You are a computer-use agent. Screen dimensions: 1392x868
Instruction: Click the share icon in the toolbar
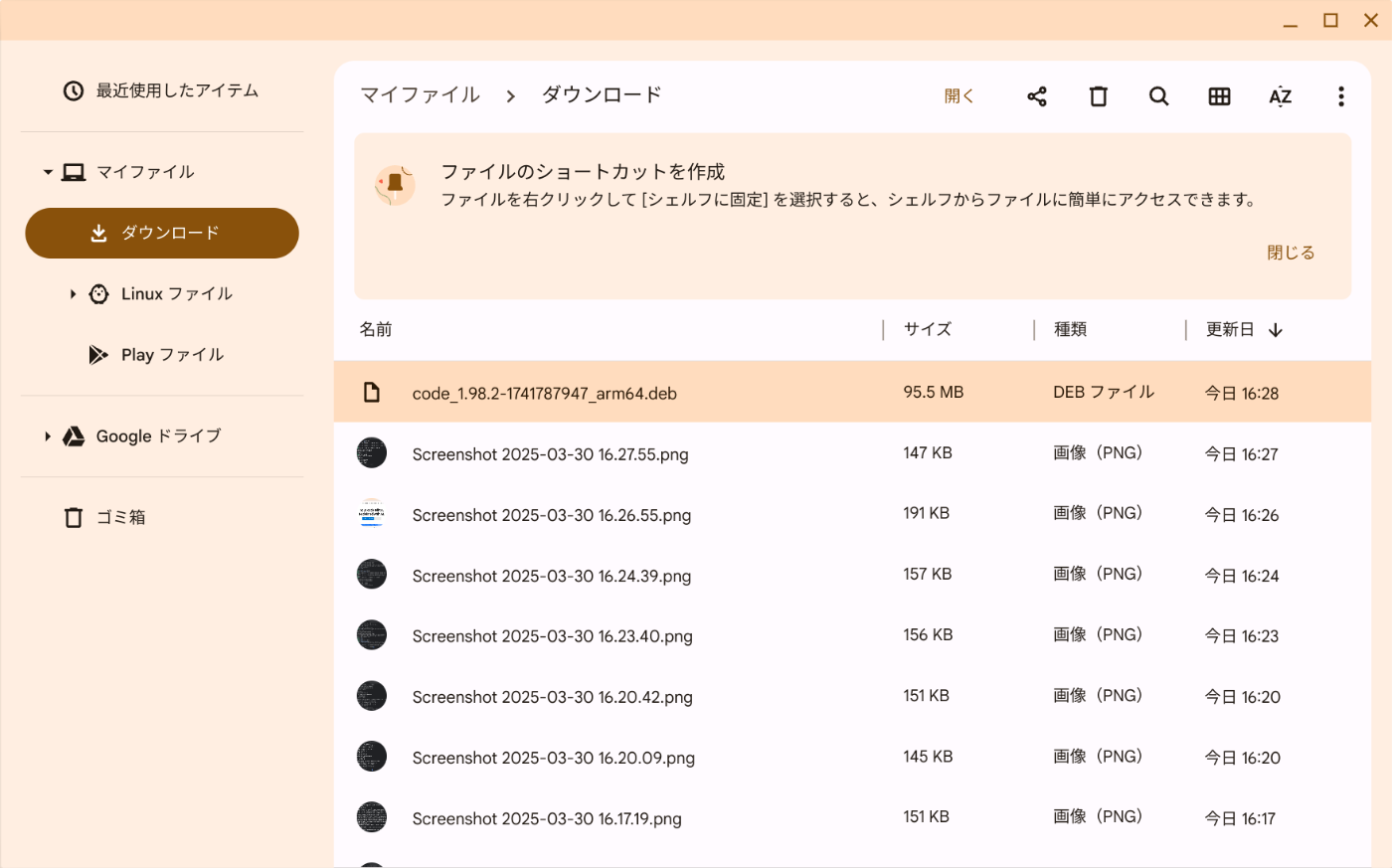pos(1037,96)
